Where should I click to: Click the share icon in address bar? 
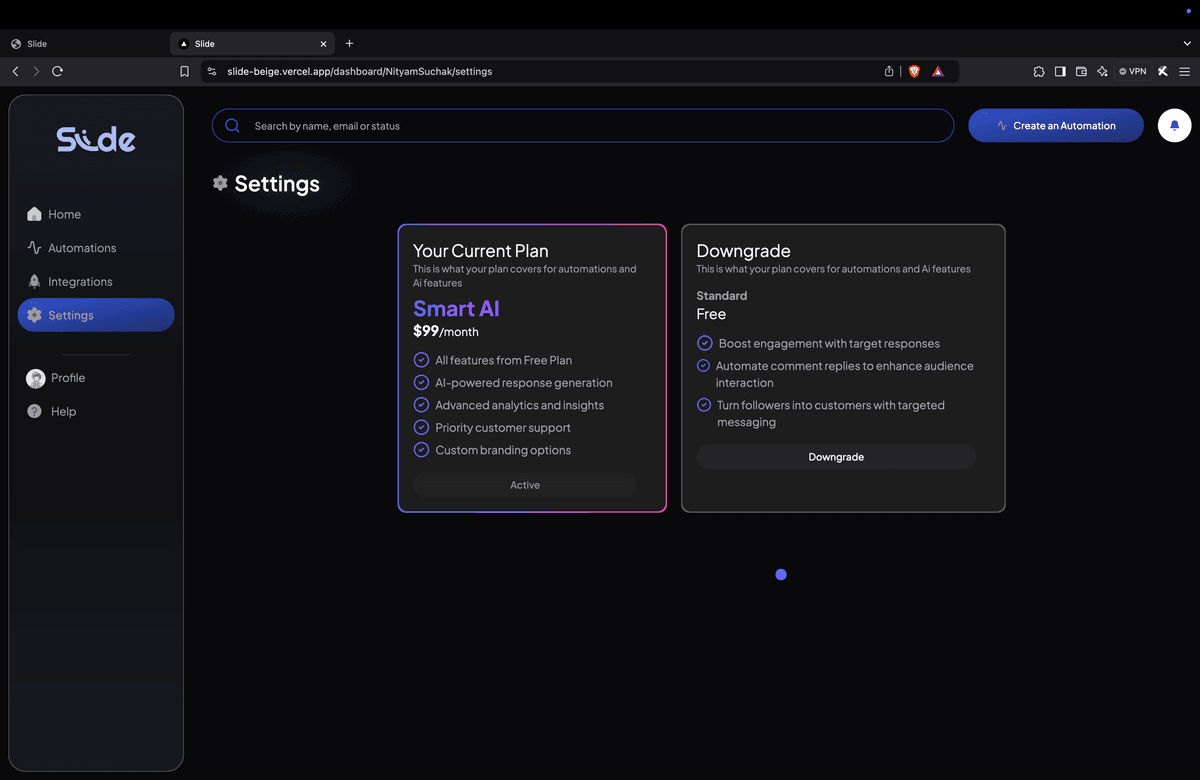tap(888, 71)
